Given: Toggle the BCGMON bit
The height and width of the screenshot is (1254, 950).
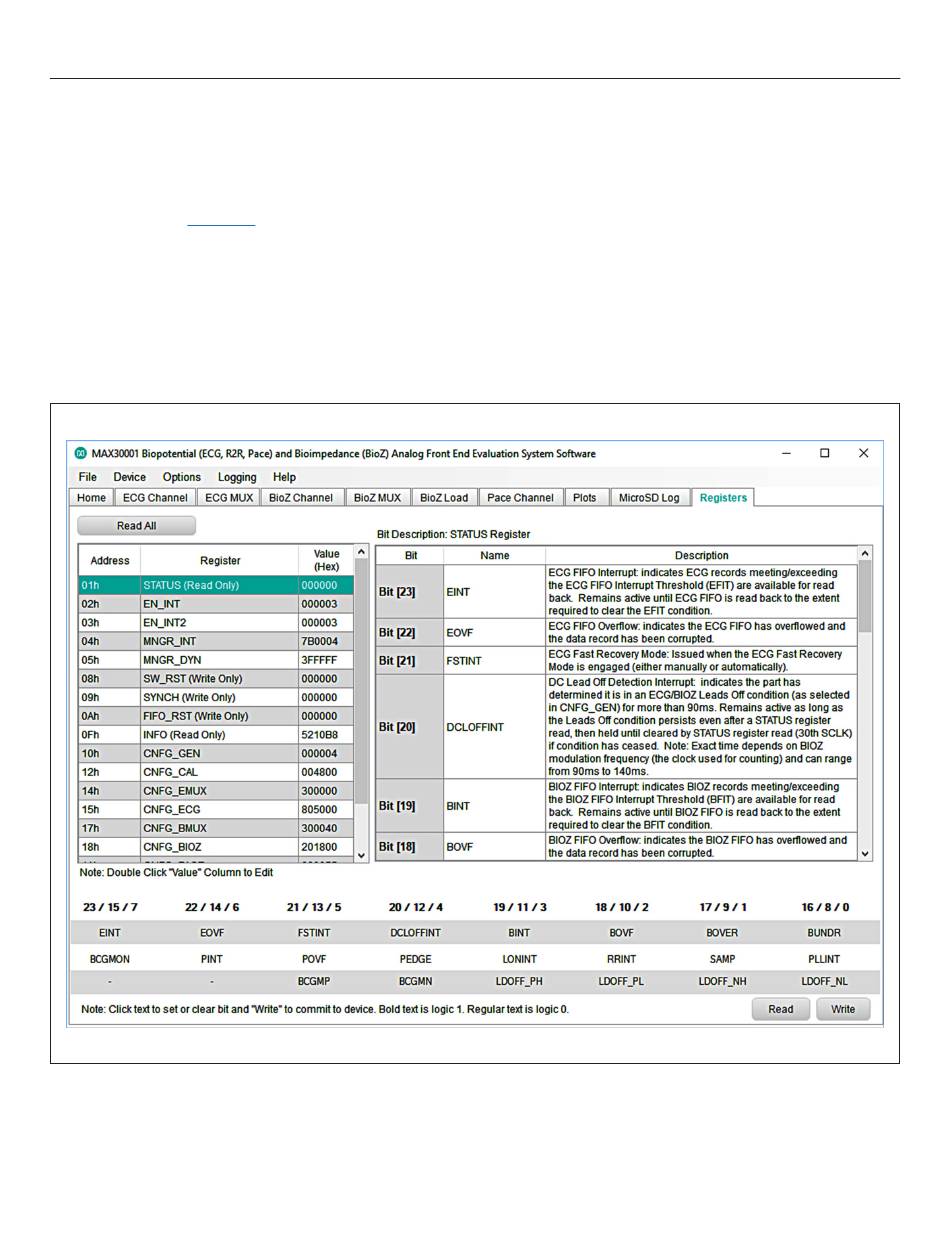Looking at the screenshot, I should 110,959.
